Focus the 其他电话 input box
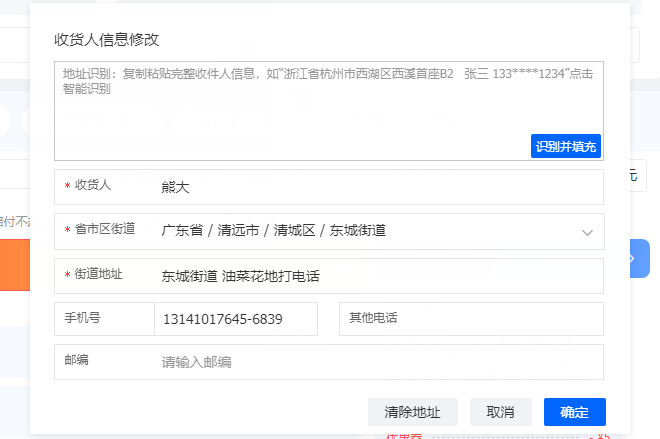This screenshot has width=660, height=439. [471, 319]
